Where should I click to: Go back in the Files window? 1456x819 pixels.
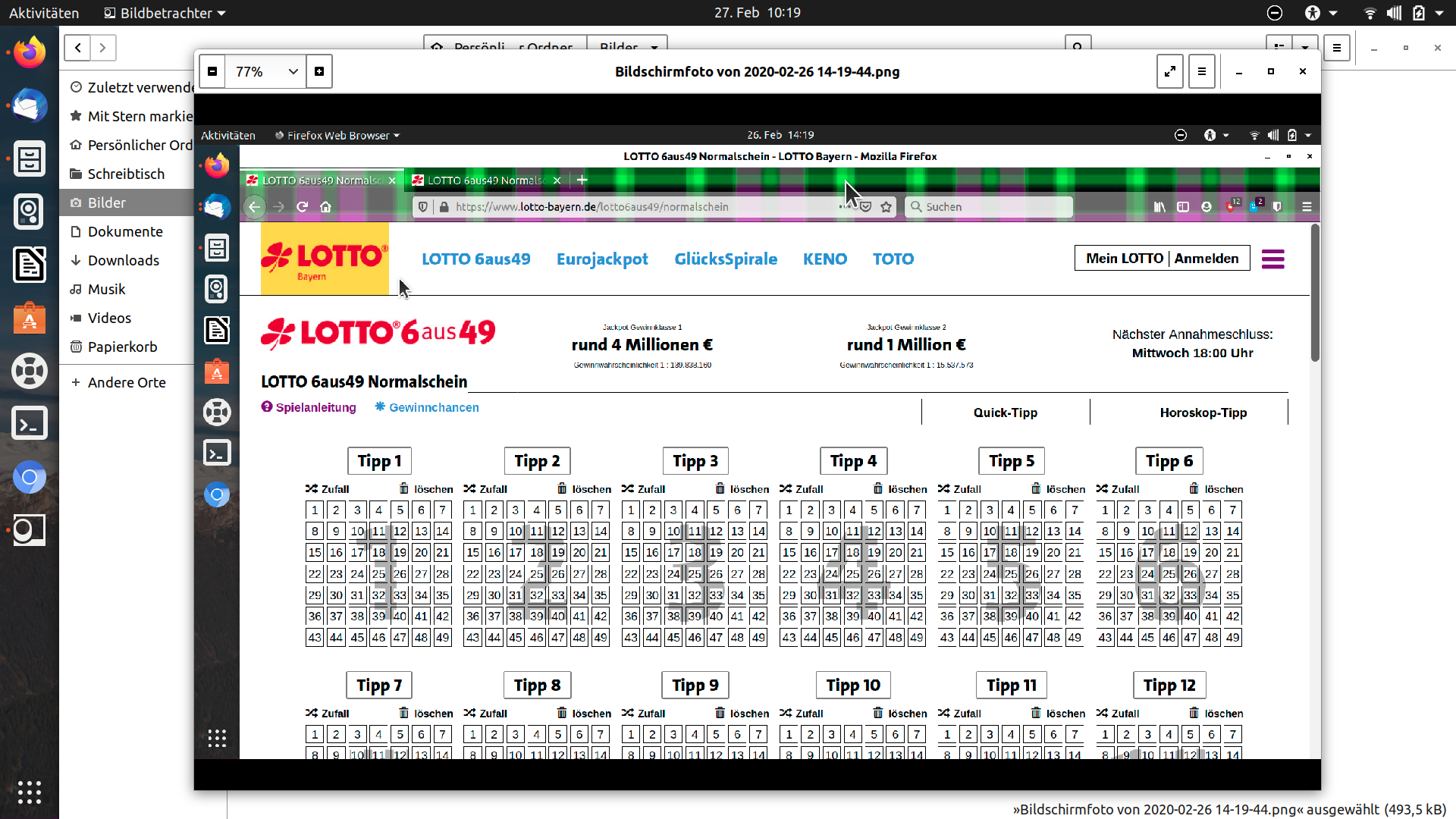pyautogui.click(x=77, y=48)
